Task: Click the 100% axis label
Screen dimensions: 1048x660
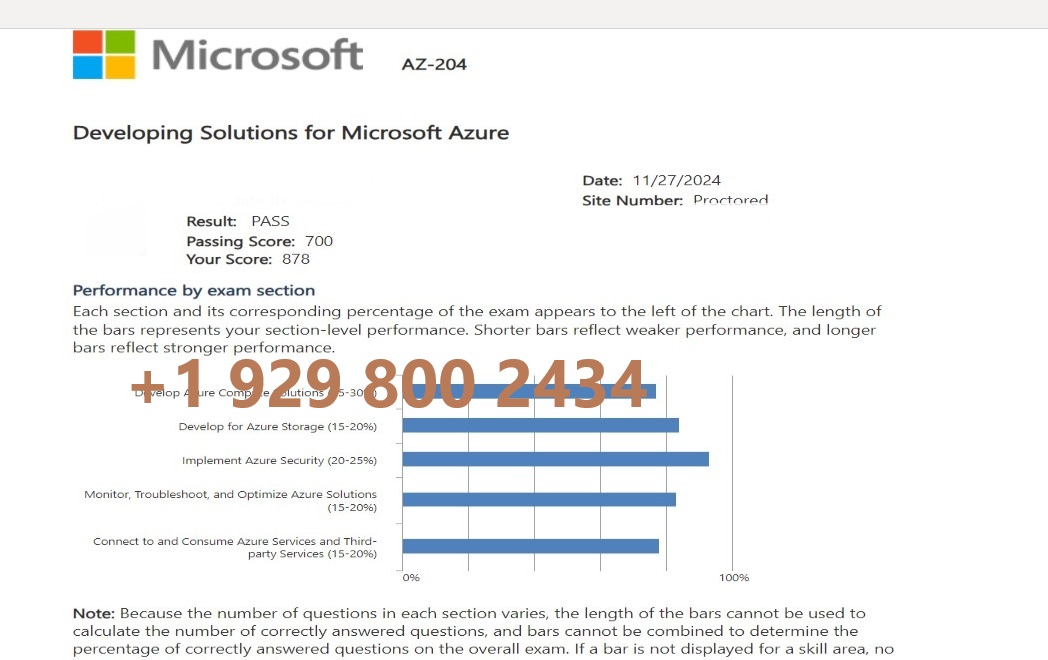Action: click(734, 577)
